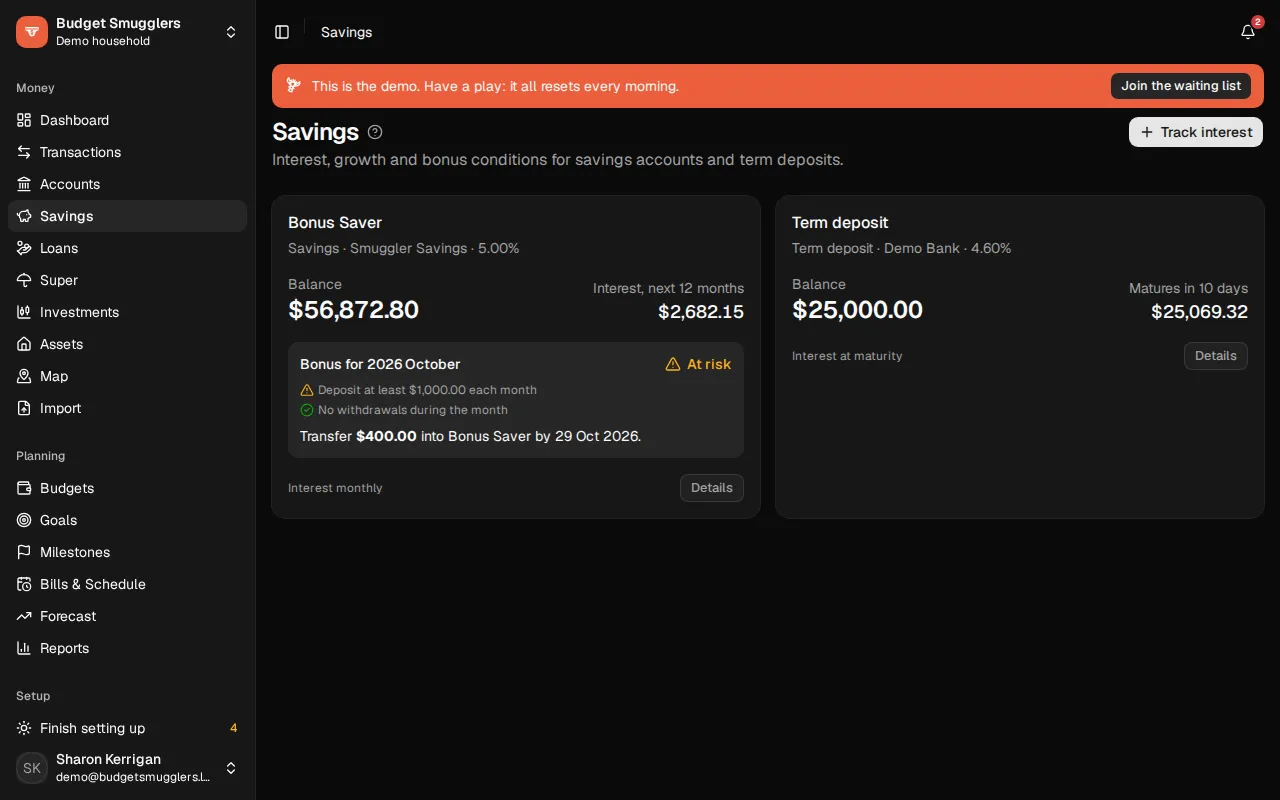Click the SK user avatar
Screen dimensions: 1280x800
click(x=32, y=768)
